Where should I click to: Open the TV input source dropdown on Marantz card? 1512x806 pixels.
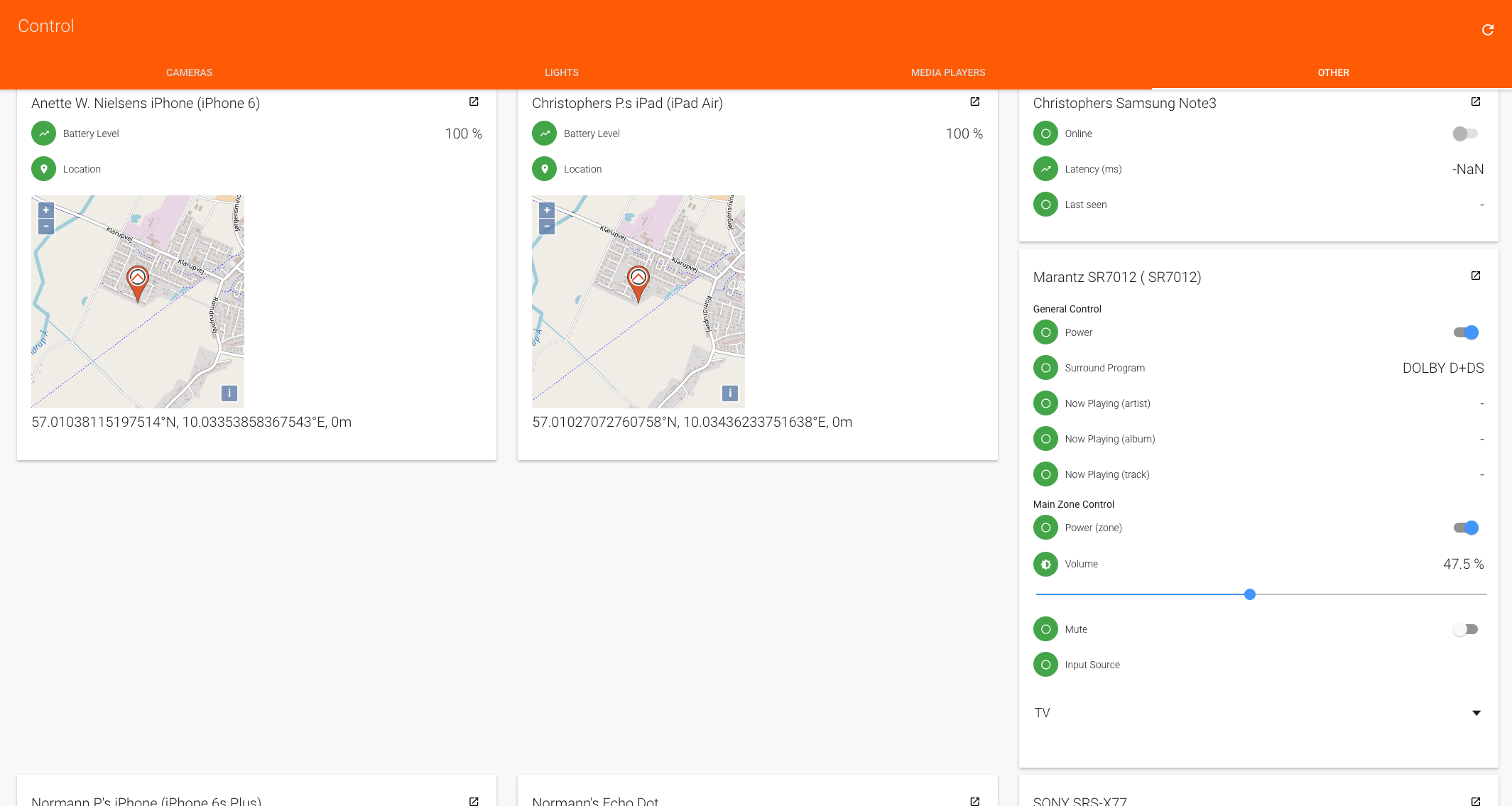1476,712
